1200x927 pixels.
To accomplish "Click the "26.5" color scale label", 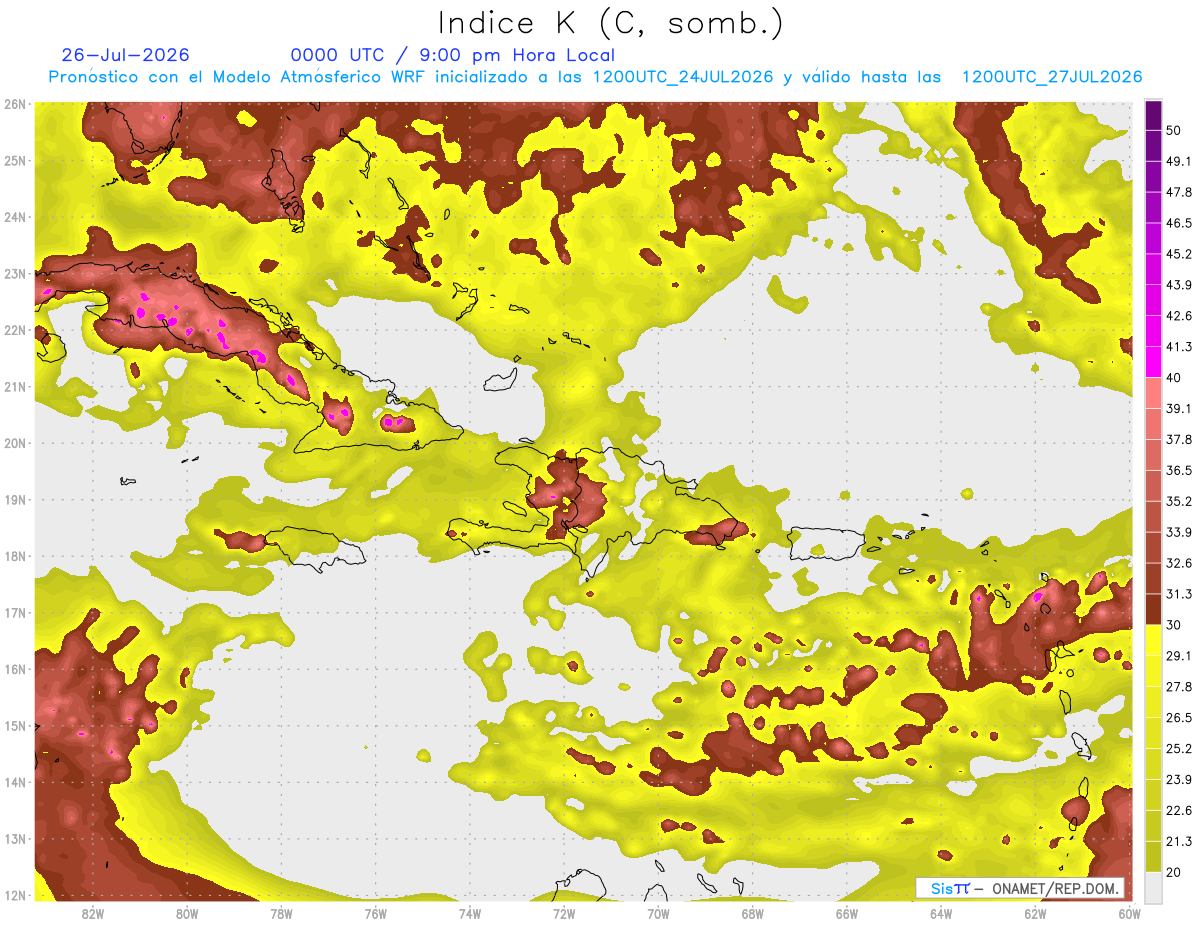I will pos(1179,717).
